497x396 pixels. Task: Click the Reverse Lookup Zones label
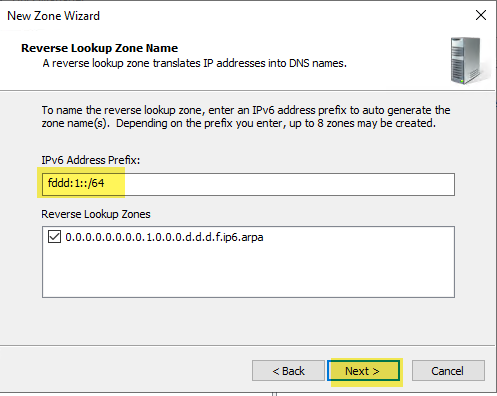click(x=96, y=214)
